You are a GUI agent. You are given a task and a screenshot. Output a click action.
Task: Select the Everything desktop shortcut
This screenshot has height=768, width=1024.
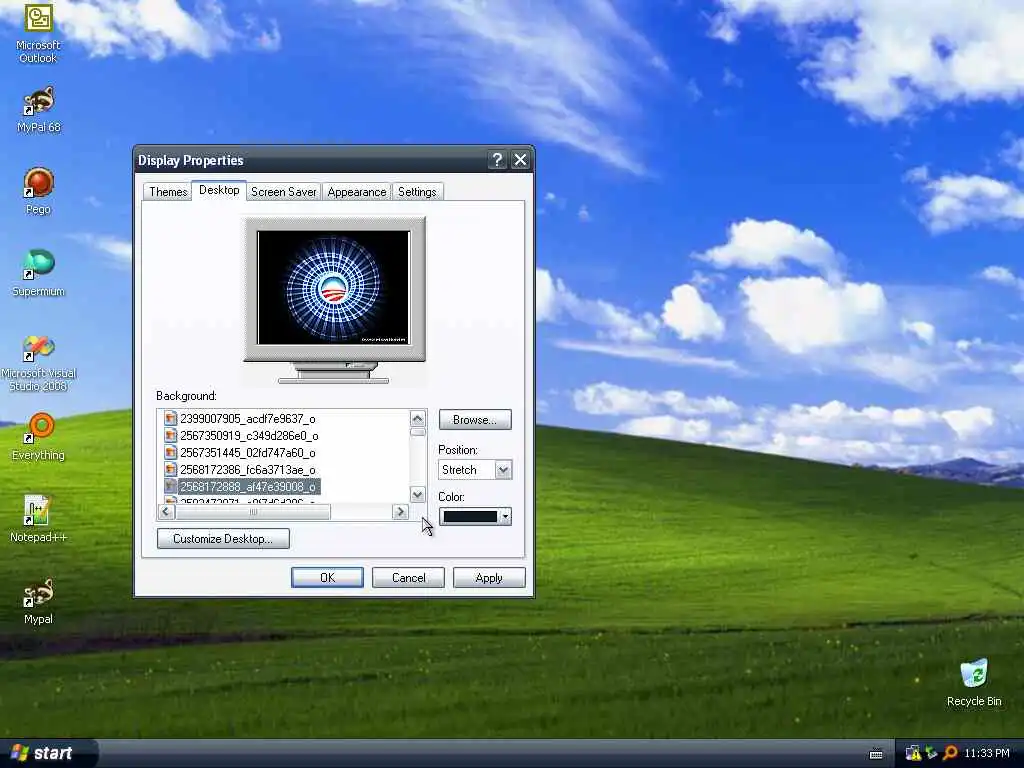click(38, 437)
